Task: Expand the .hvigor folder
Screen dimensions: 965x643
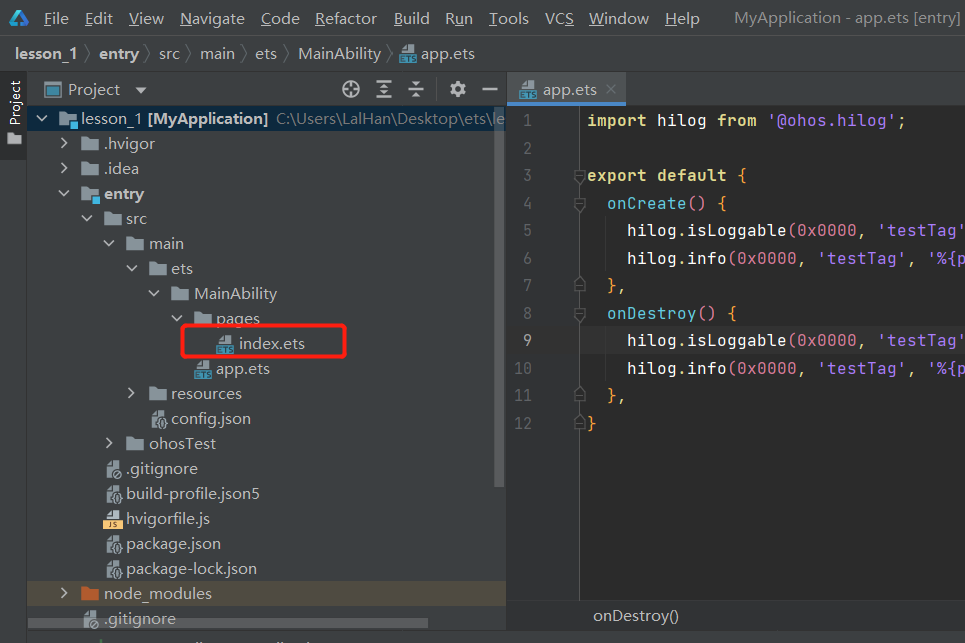Action: pos(64,143)
